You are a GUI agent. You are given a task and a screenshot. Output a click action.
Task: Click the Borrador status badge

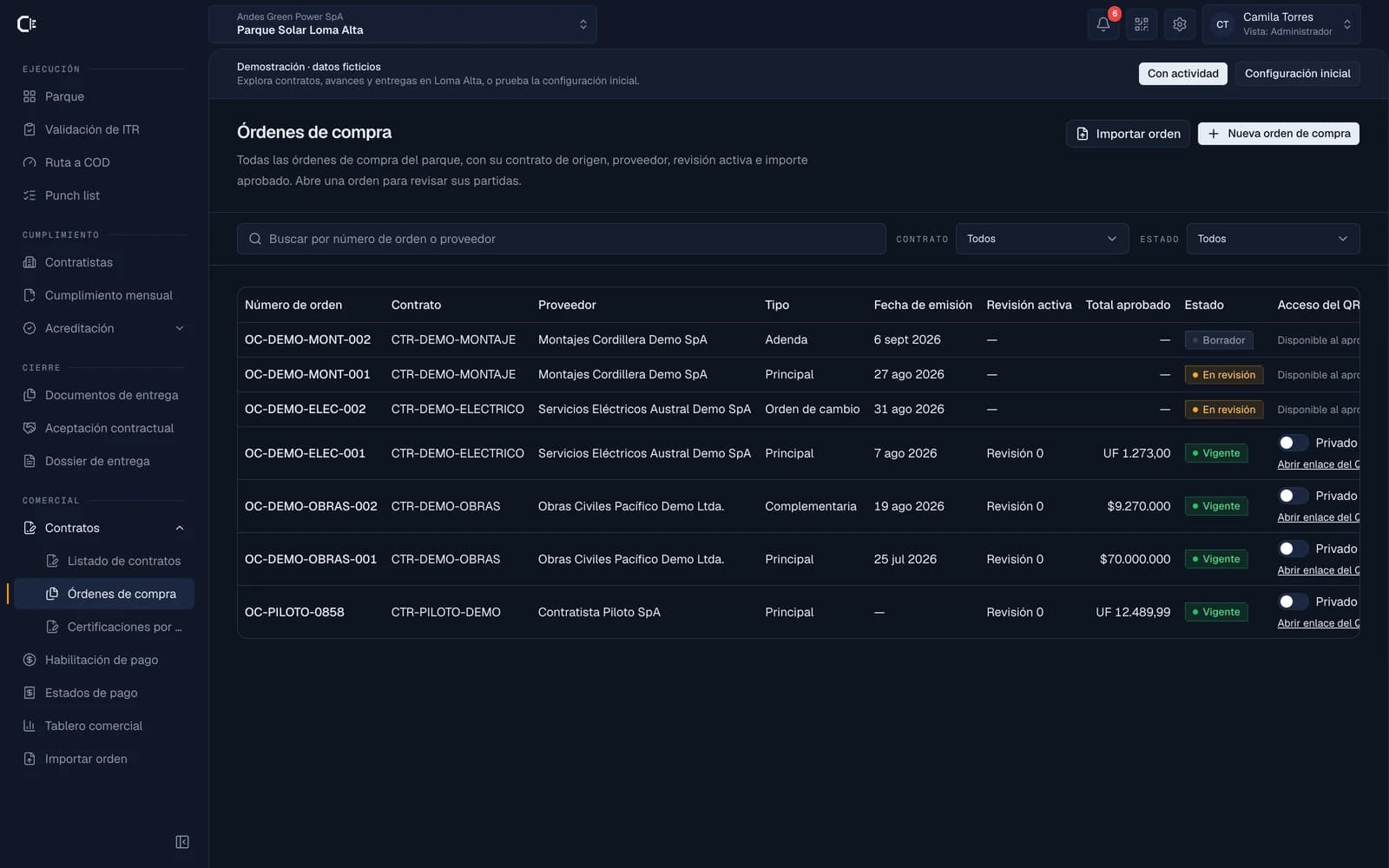point(1219,340)
